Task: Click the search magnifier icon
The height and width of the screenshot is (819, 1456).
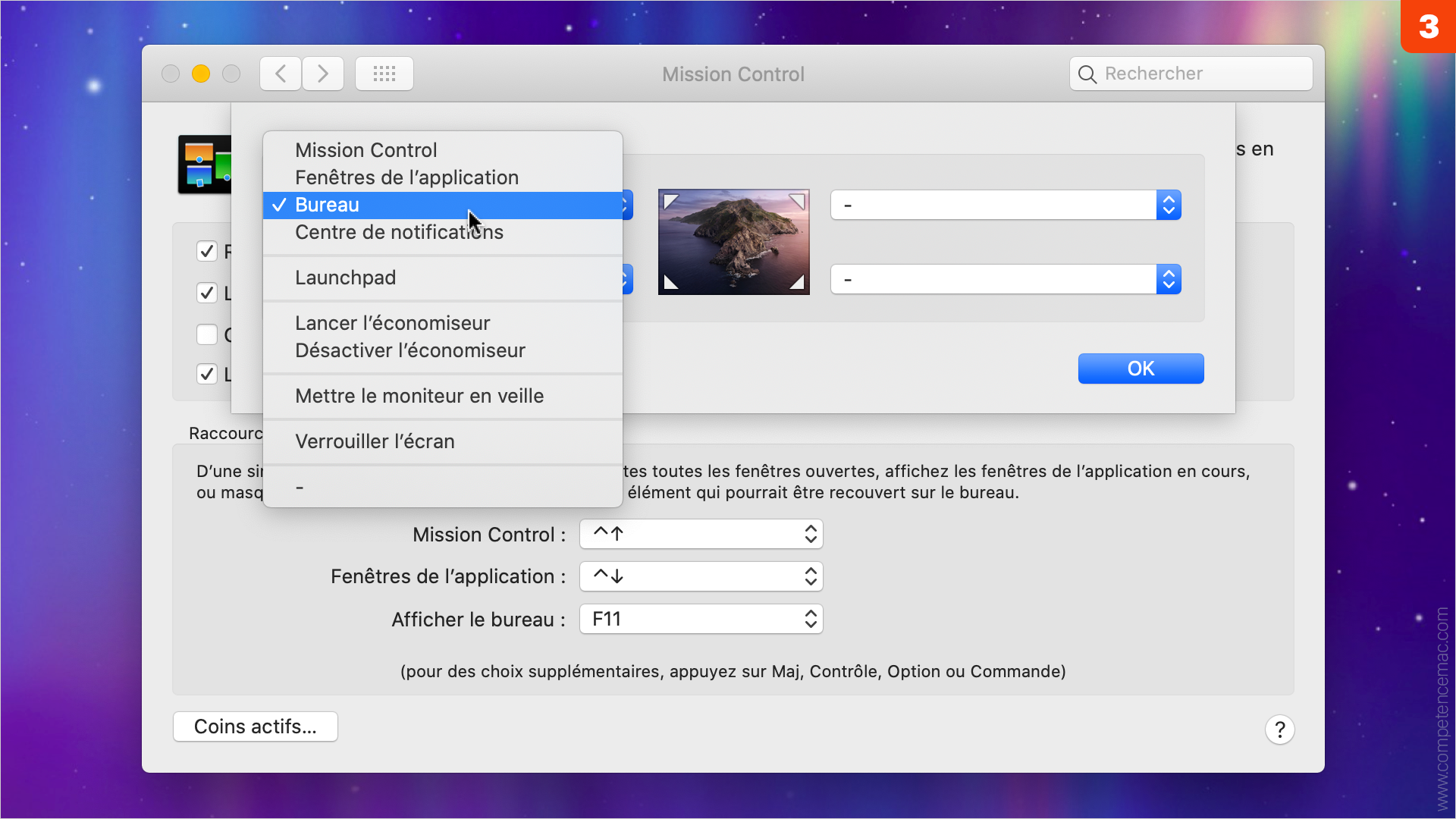Action: click(1087, 74)
